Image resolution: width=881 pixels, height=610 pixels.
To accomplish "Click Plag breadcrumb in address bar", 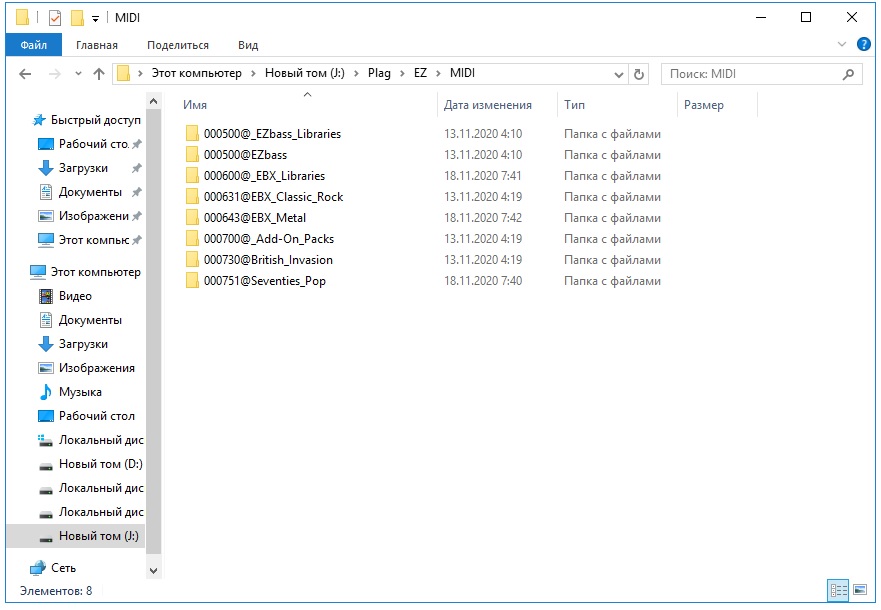I will click(x=379, y=73).
